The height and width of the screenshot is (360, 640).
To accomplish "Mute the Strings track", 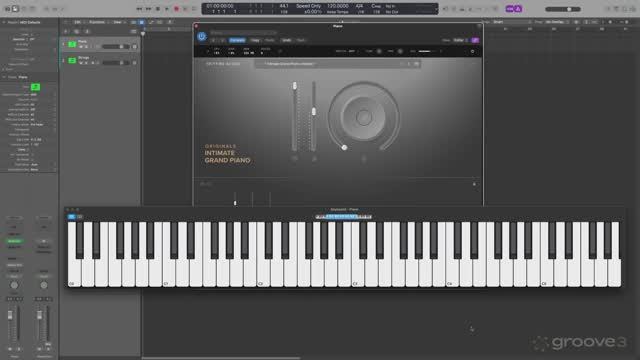I will coord(81,63).
